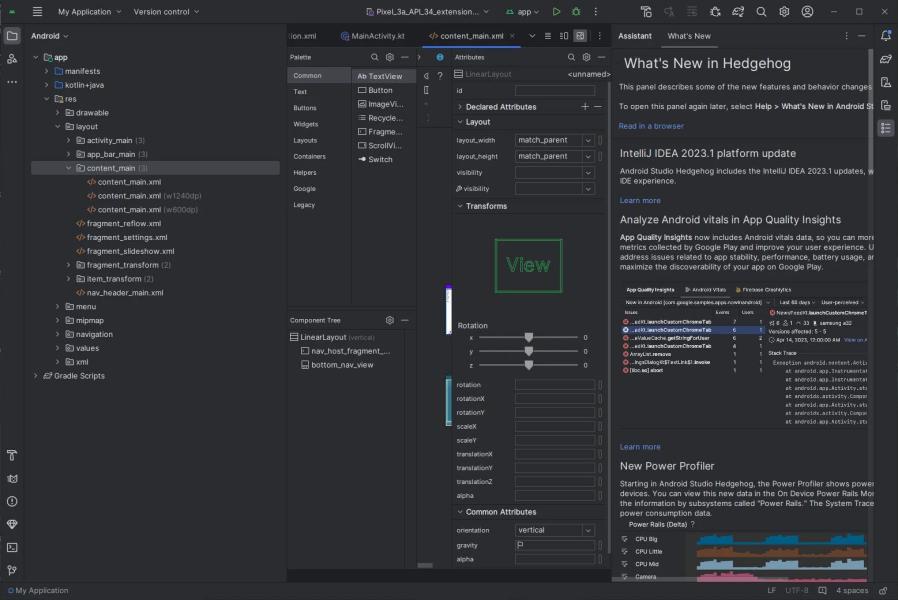
Task: Switch editor to Code view mode
Action: (x=548, y=35)
